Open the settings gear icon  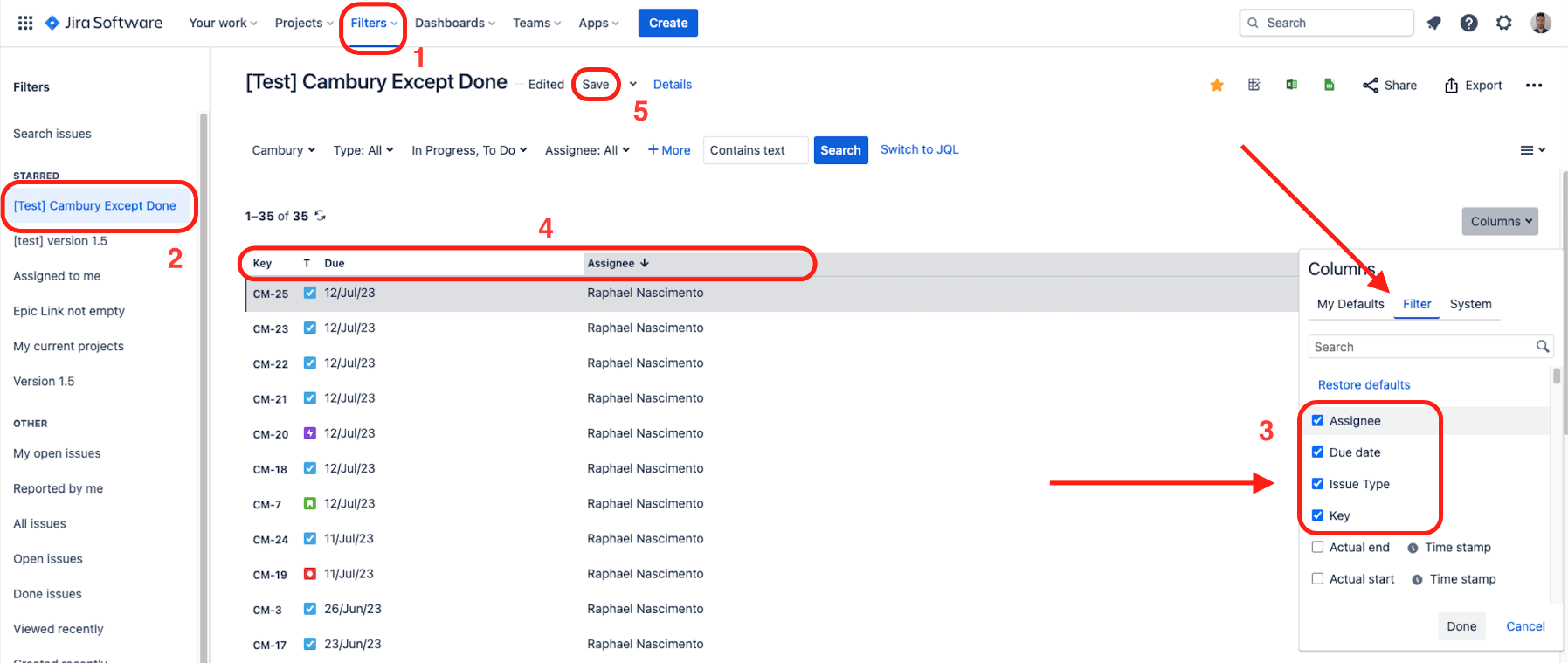click(1503, 23)
